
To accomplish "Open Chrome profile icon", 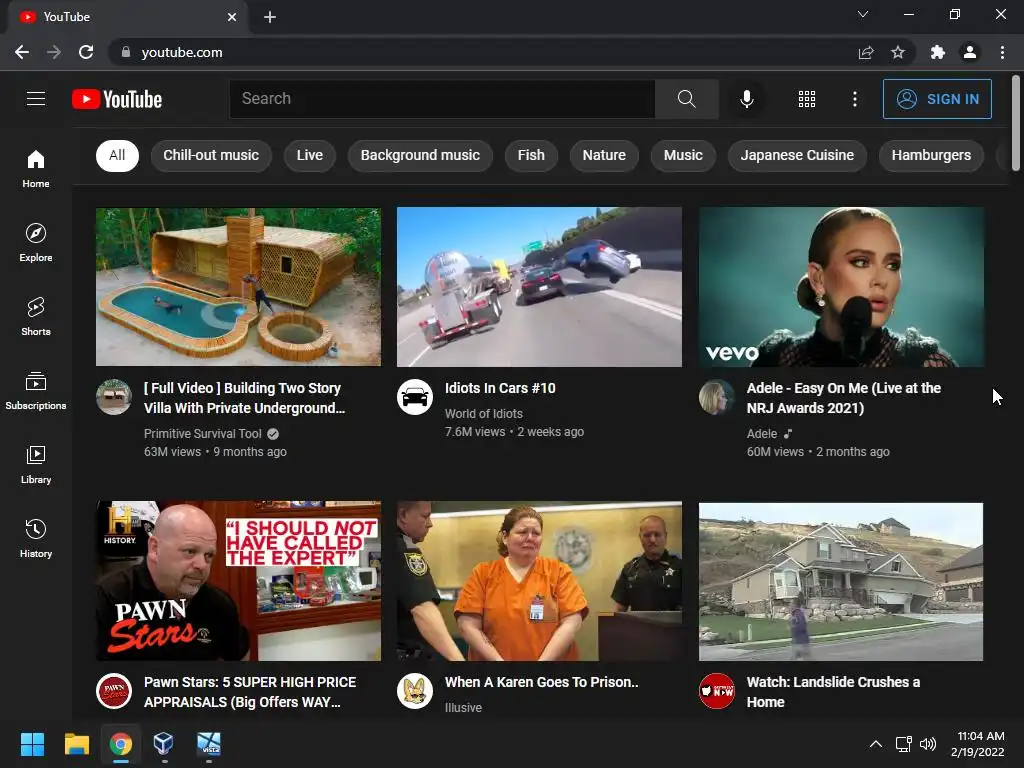I will (x=970, y=52).
